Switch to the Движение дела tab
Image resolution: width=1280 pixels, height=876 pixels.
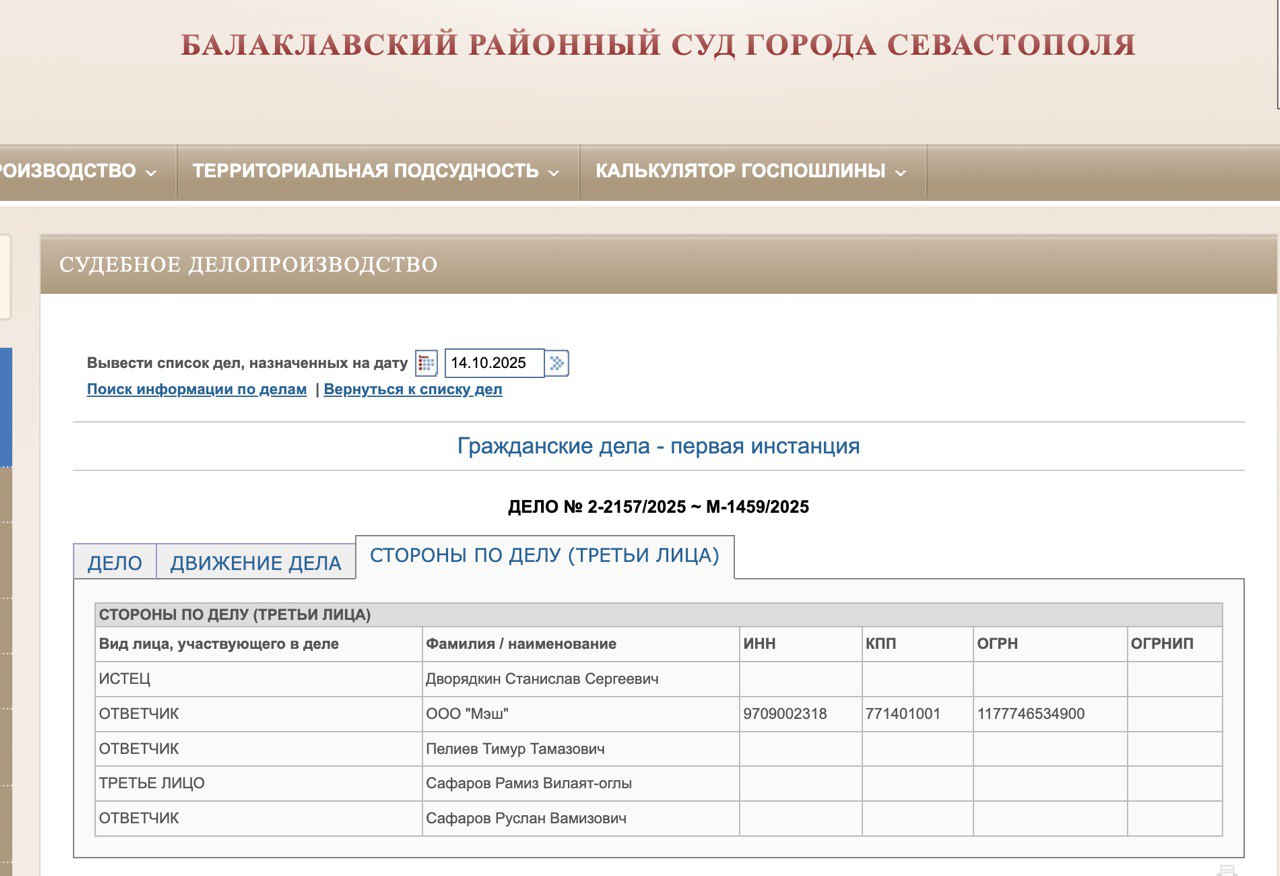[256, 563]
